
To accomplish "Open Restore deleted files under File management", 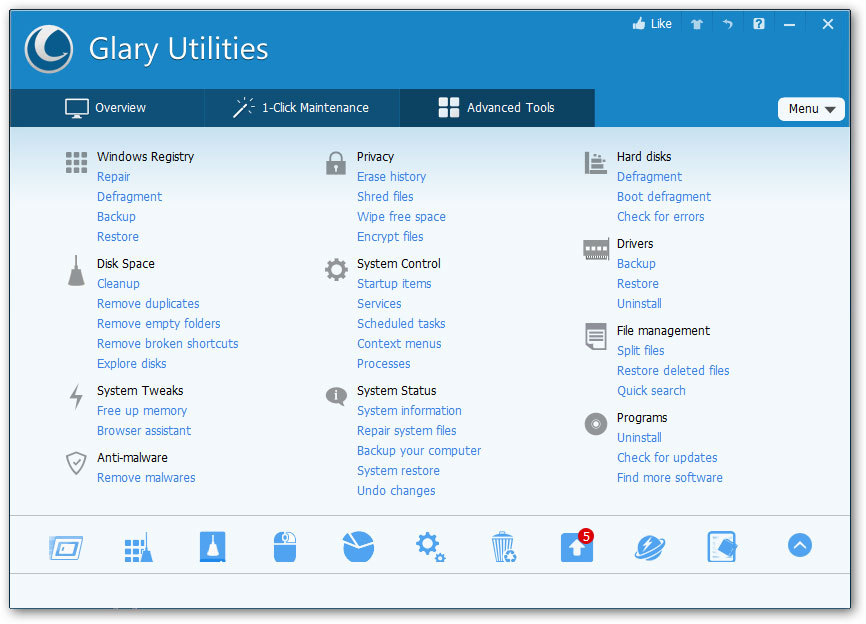I will coord(673,370).
